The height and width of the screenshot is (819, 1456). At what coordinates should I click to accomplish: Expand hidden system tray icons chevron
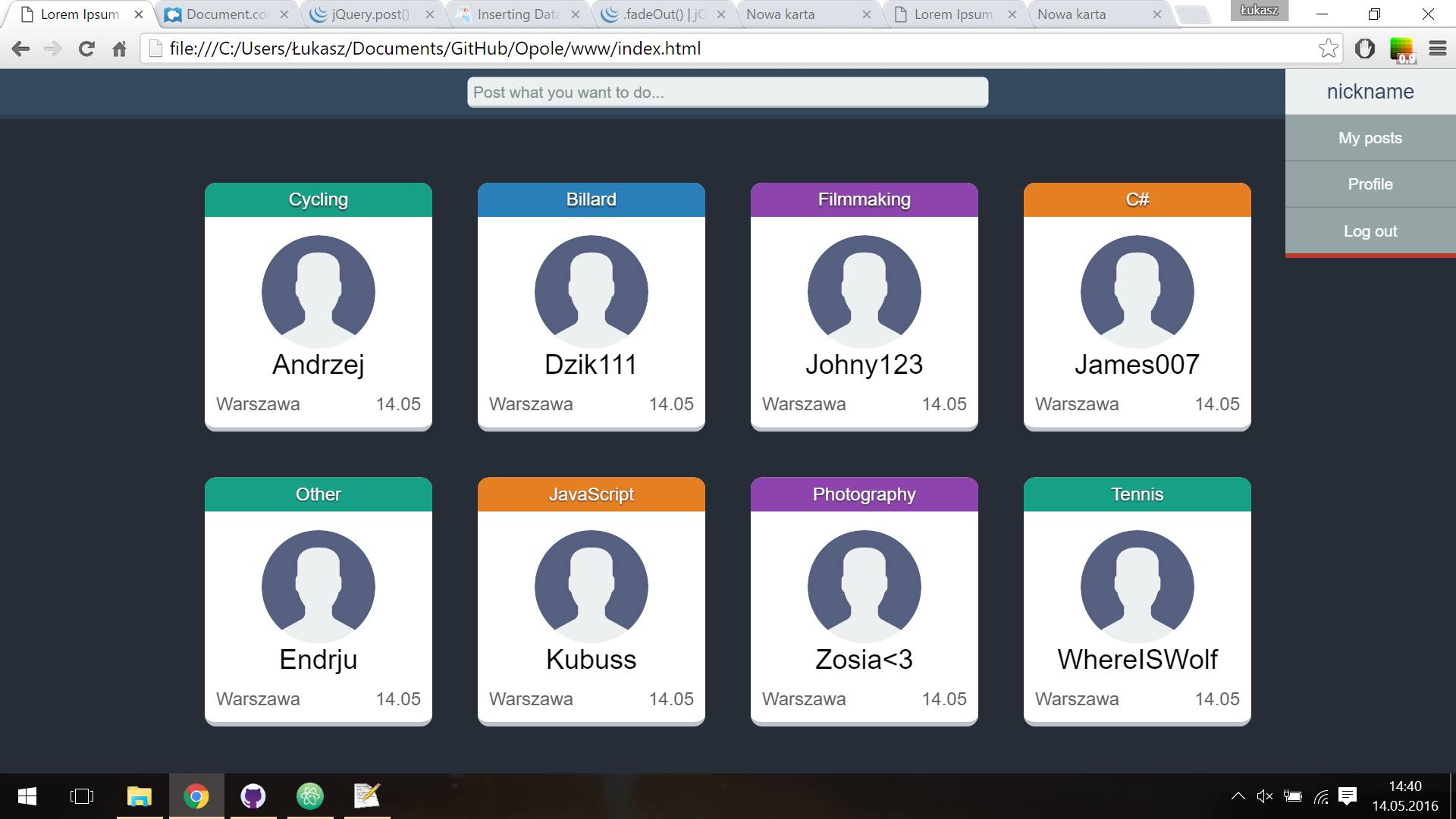pos(1238,796)
